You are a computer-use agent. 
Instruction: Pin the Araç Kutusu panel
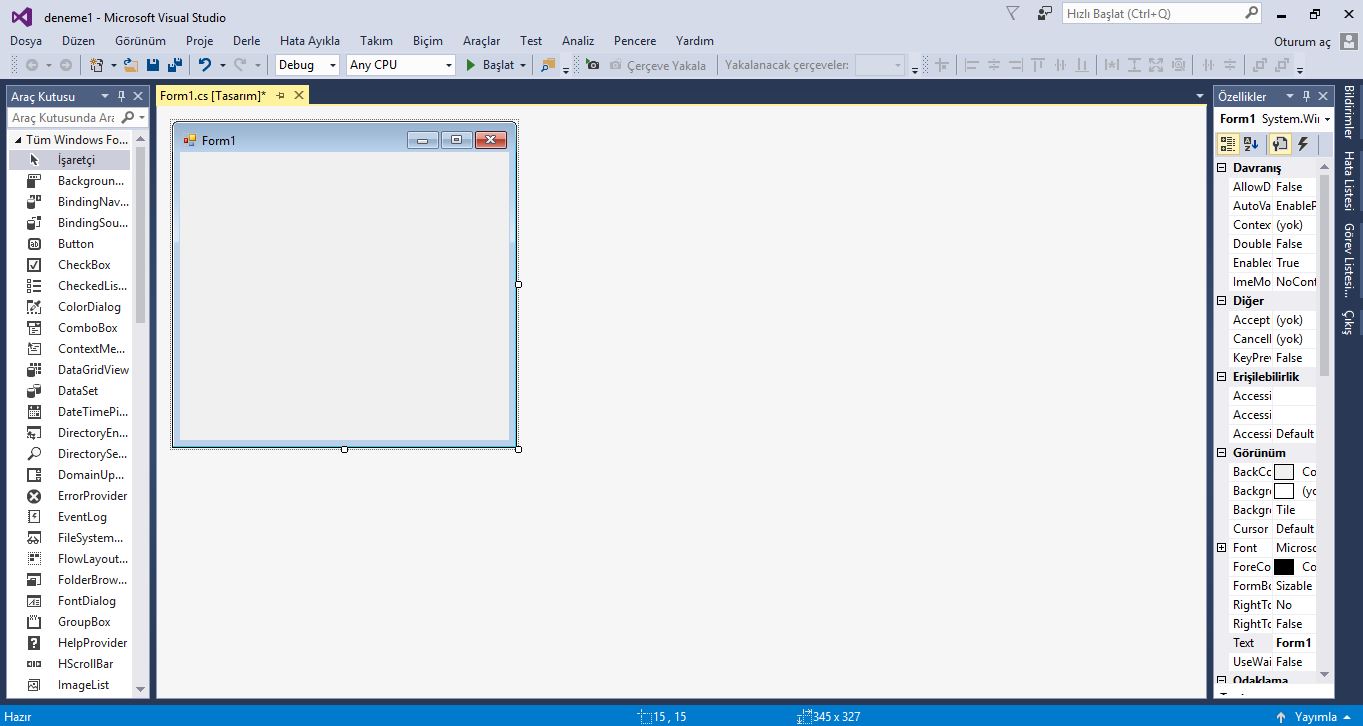121,96
